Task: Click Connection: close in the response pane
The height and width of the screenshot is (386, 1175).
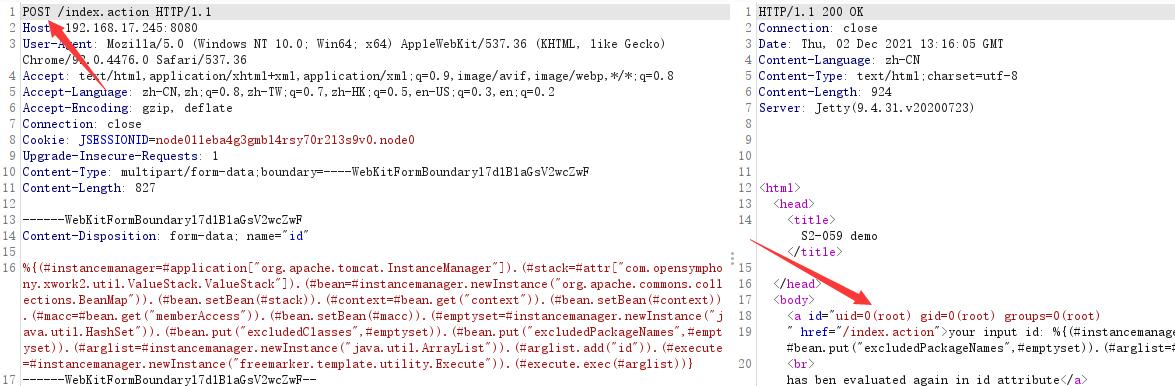Action: pyautogui.click(x=818, y=28)
